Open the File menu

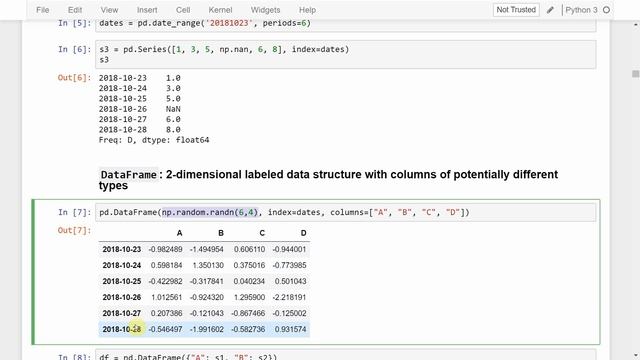coord(42,10)
